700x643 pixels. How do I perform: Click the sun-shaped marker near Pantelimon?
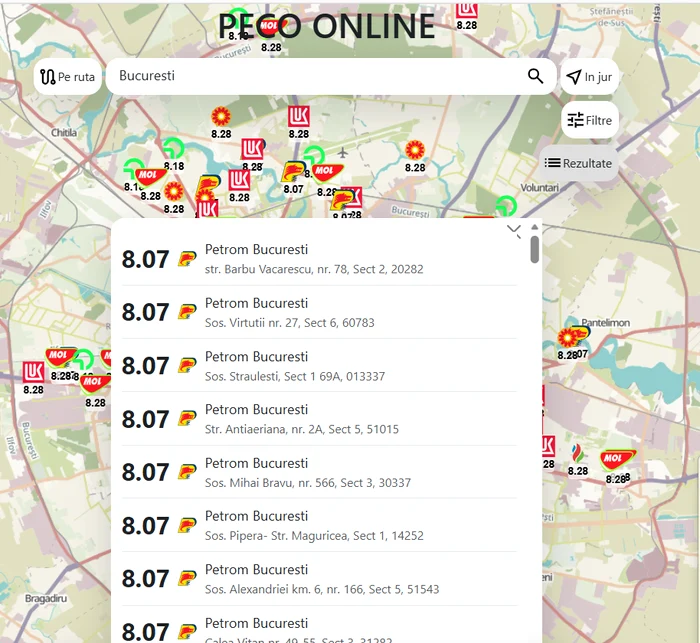569,337
